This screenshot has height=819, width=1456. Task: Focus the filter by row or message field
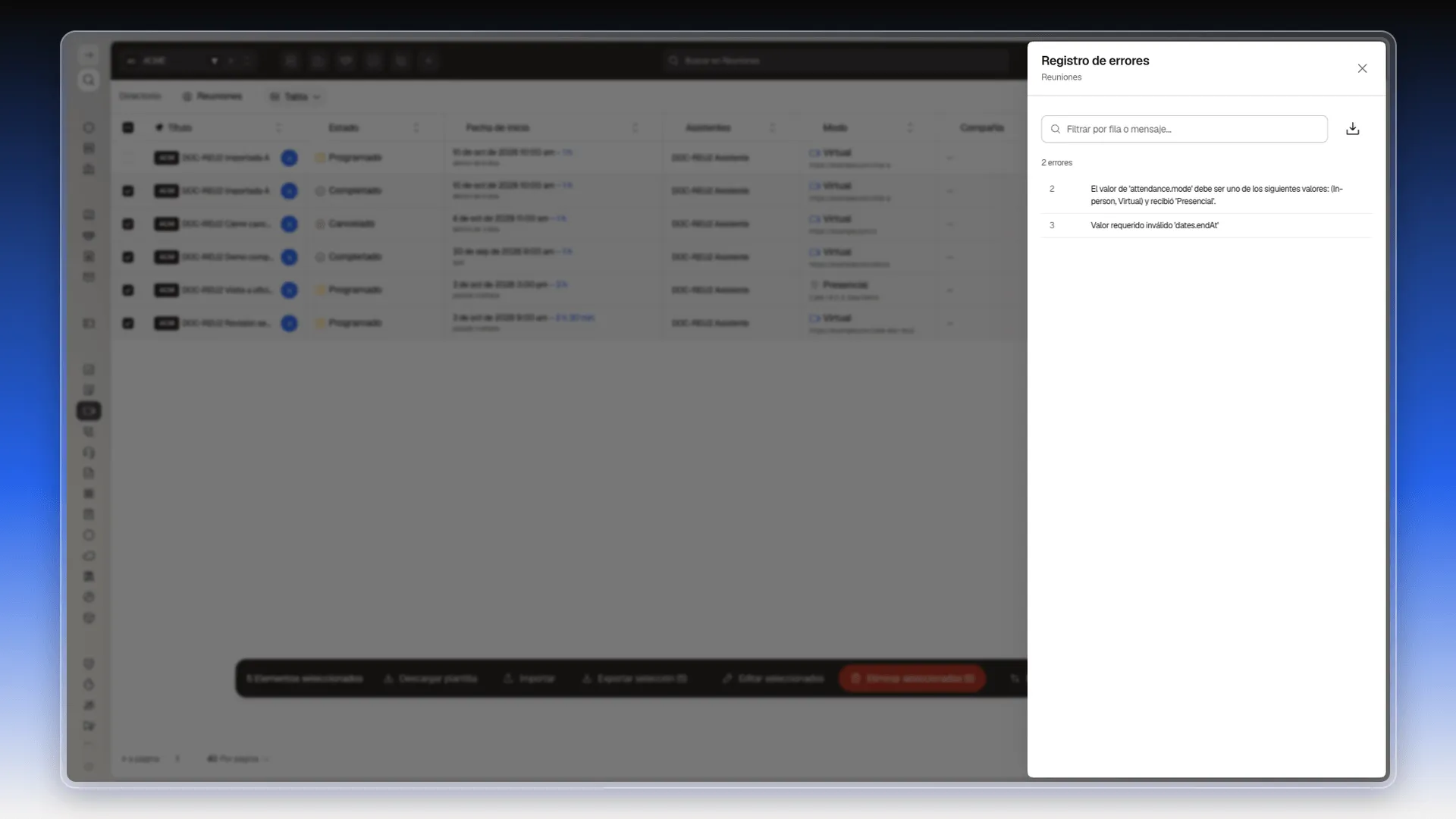(1184, 129)
